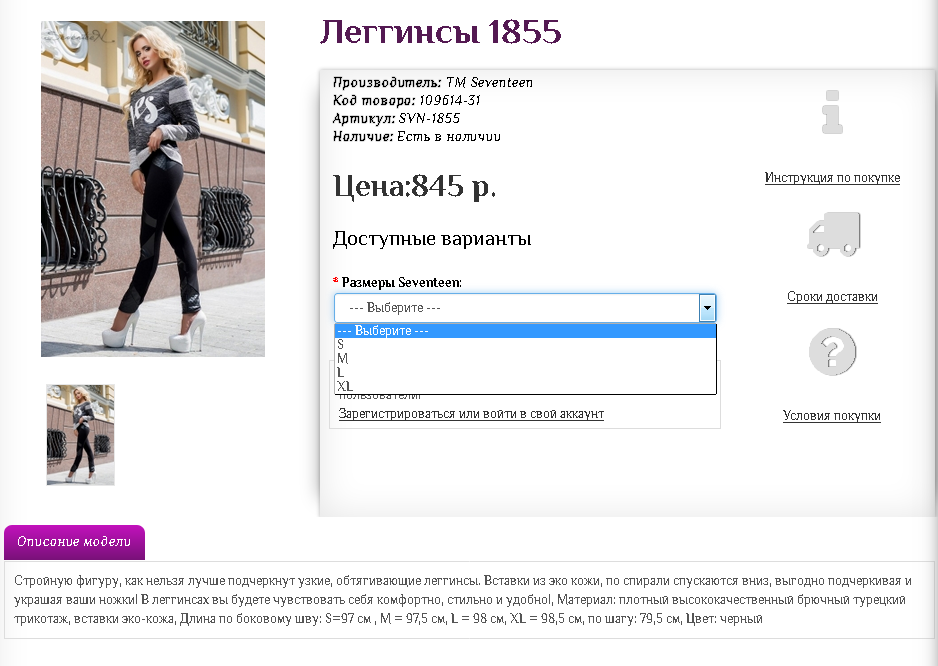This screenshot has width=938, height=666.
Task: Select size M in the dropdown list
Action: 525,358
